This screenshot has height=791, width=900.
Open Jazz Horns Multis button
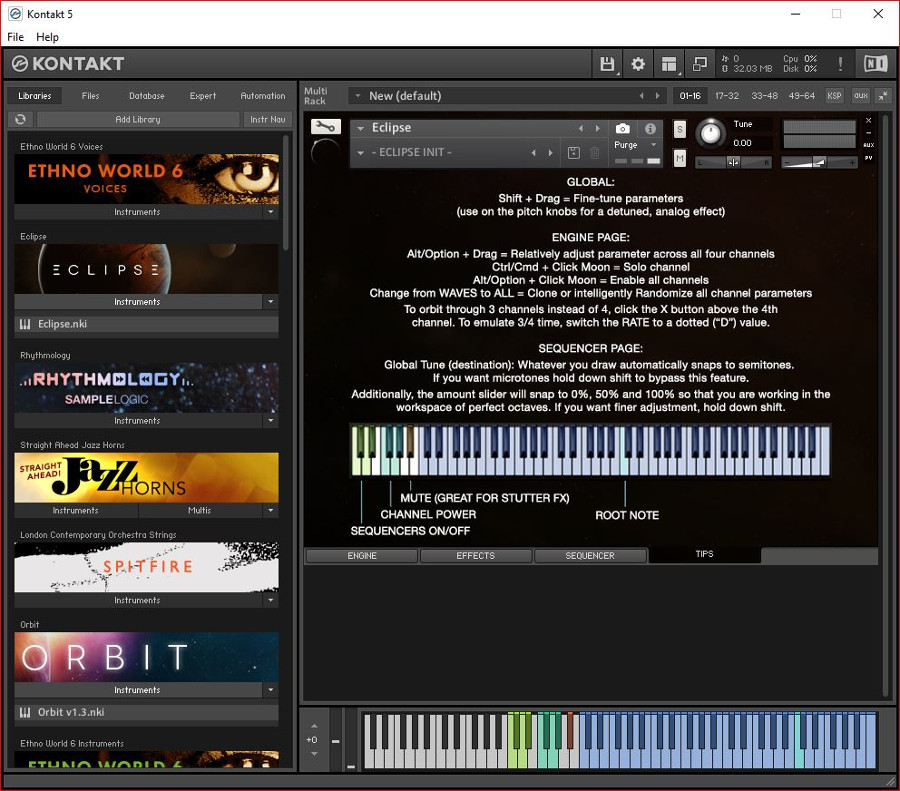[x=200, y=510]
